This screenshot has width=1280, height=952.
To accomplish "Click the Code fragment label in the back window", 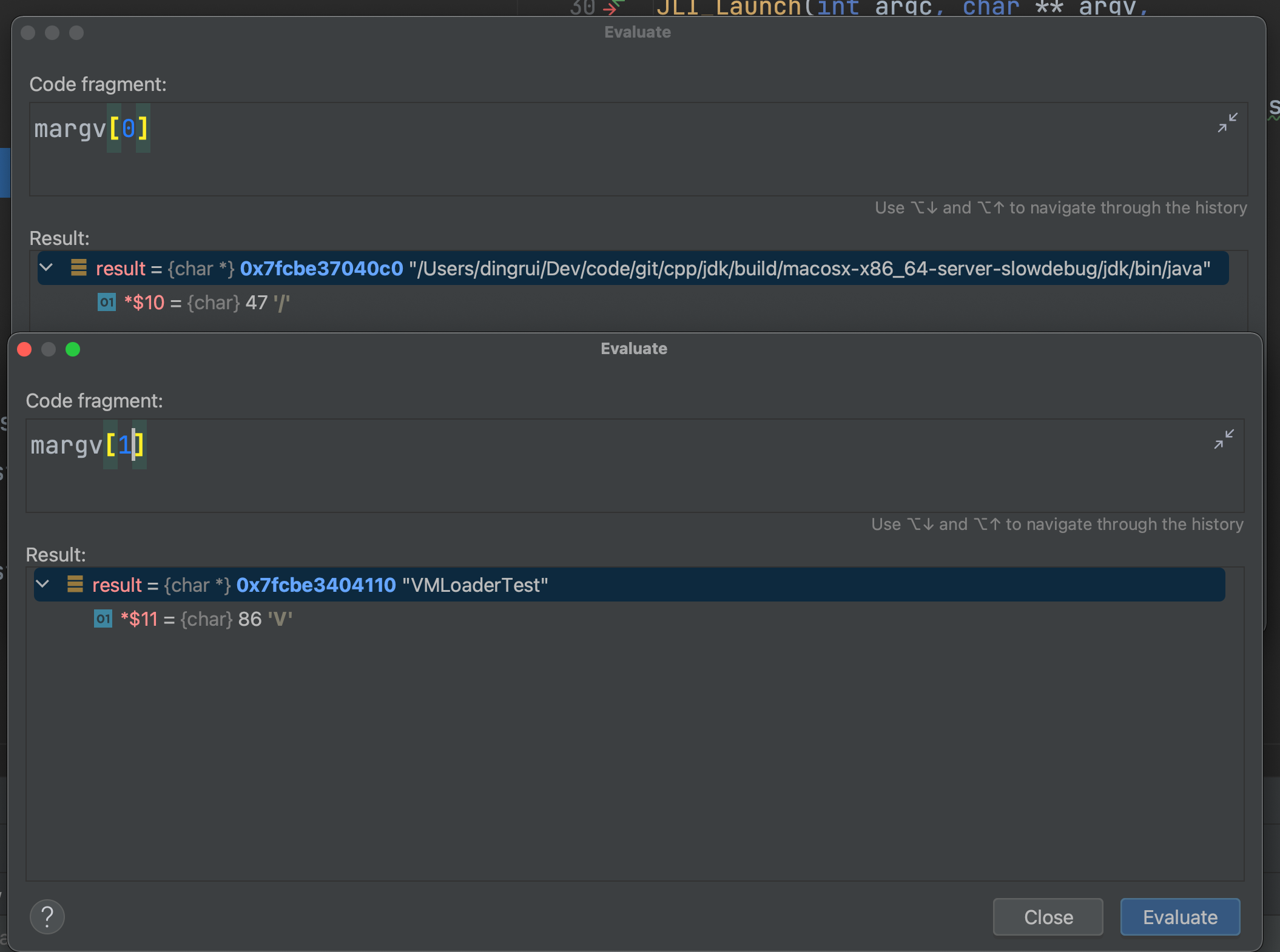I will (x=98, y=84).
